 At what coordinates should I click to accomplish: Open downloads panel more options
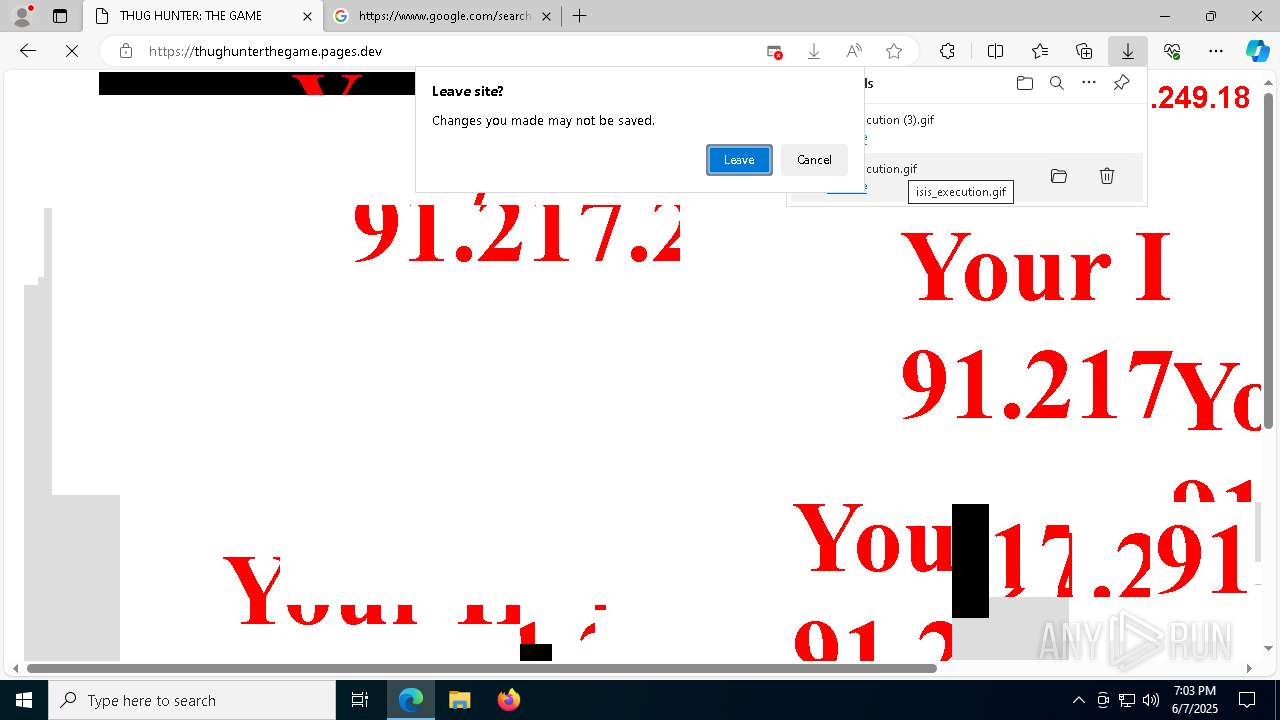(1089, 83)
